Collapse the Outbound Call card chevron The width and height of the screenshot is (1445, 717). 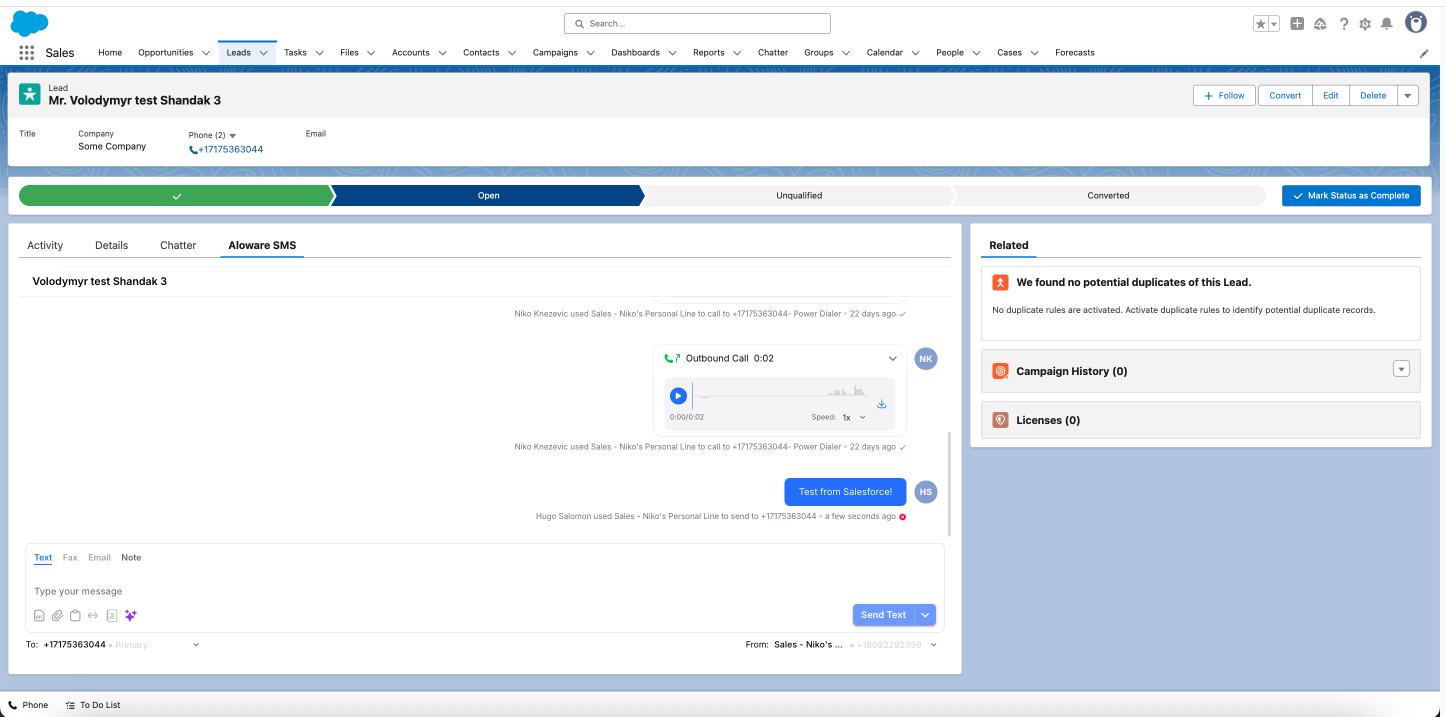point(893,358)
